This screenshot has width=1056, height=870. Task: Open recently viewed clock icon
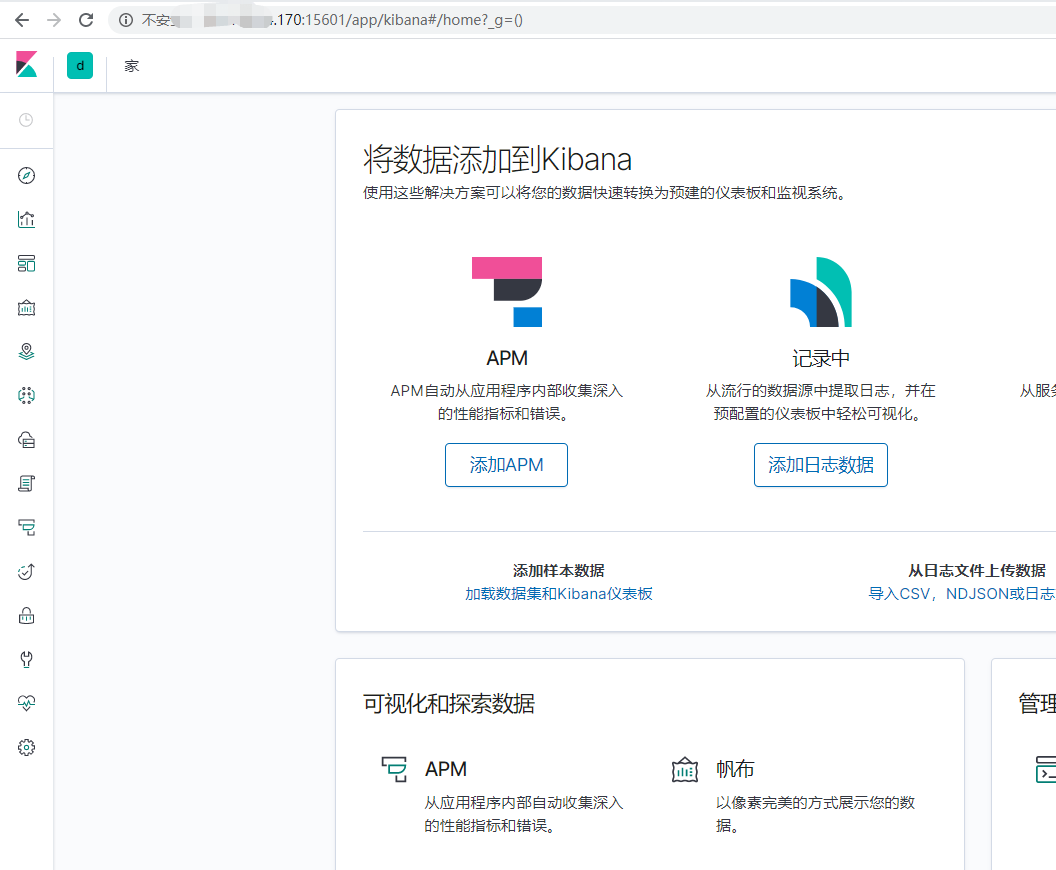pos(26,120)
